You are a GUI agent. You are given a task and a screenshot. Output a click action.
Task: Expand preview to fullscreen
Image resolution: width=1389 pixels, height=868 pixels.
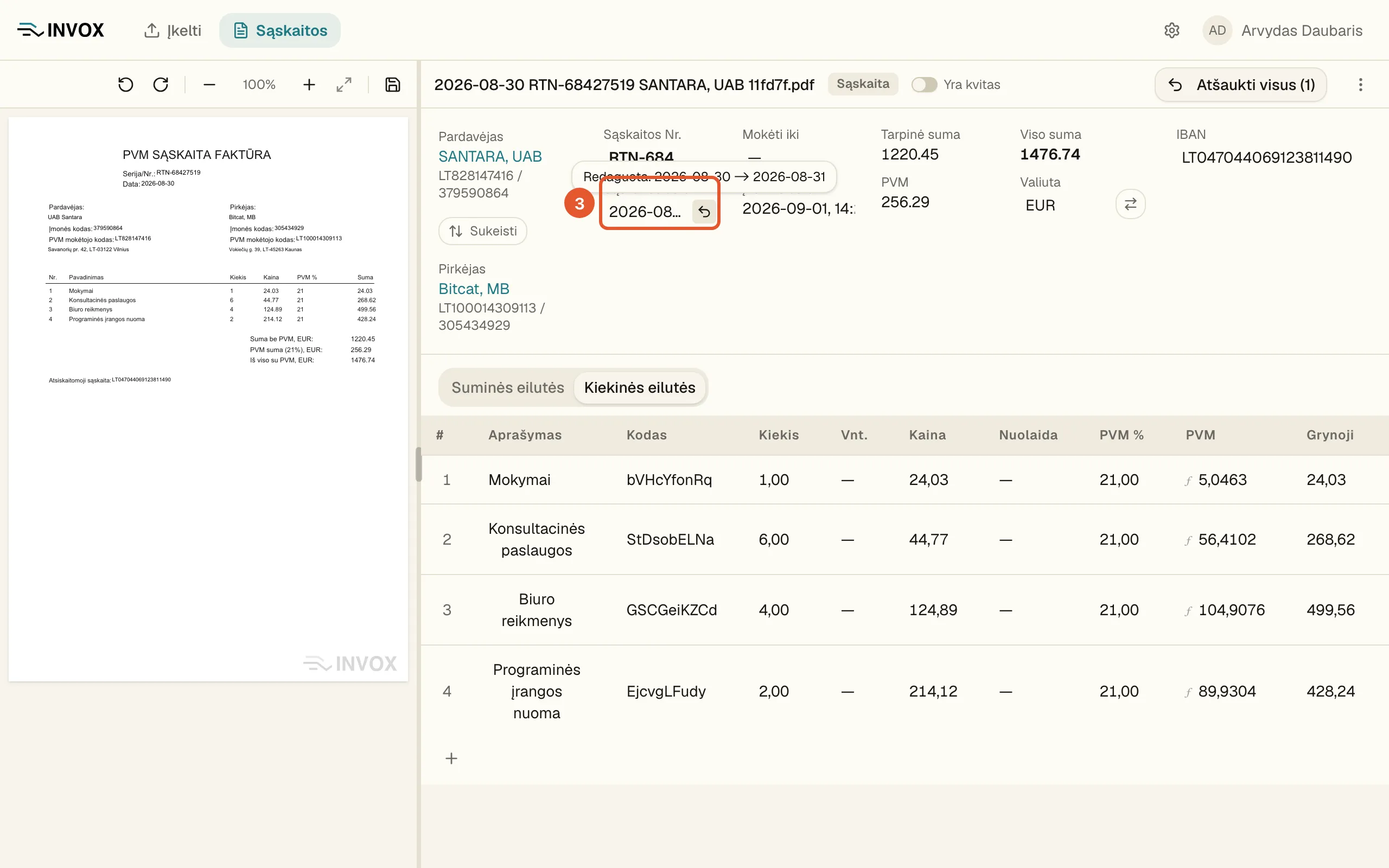point(344,85)
